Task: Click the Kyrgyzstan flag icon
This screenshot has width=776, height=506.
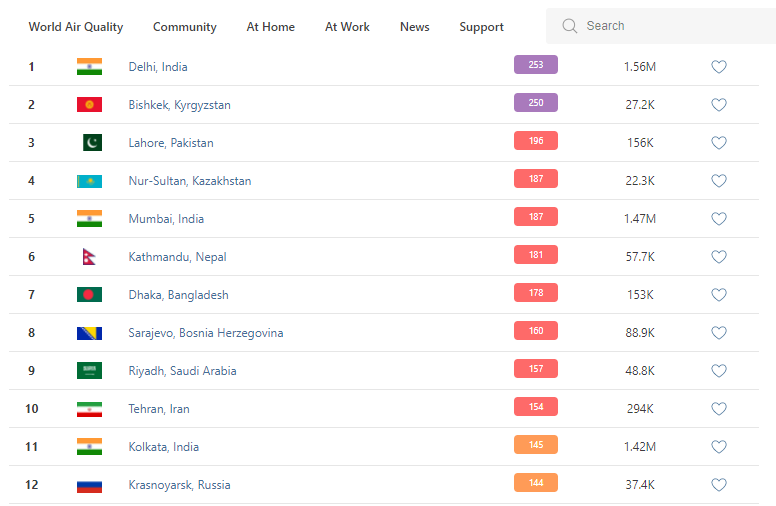Action: tap(89, 105)
